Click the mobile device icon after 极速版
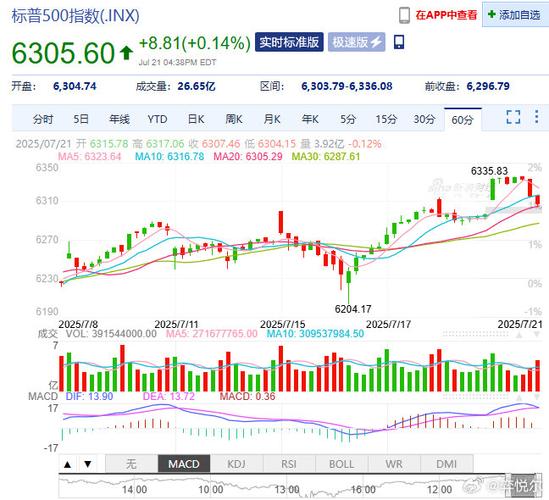This screenshot has width=549, height=500. coord(399,42)
